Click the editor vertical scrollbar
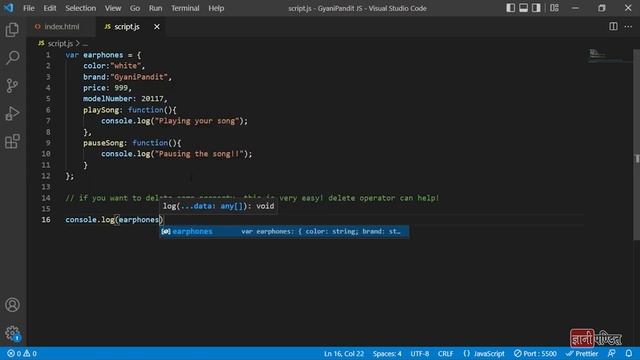 (x=637, y=145)
